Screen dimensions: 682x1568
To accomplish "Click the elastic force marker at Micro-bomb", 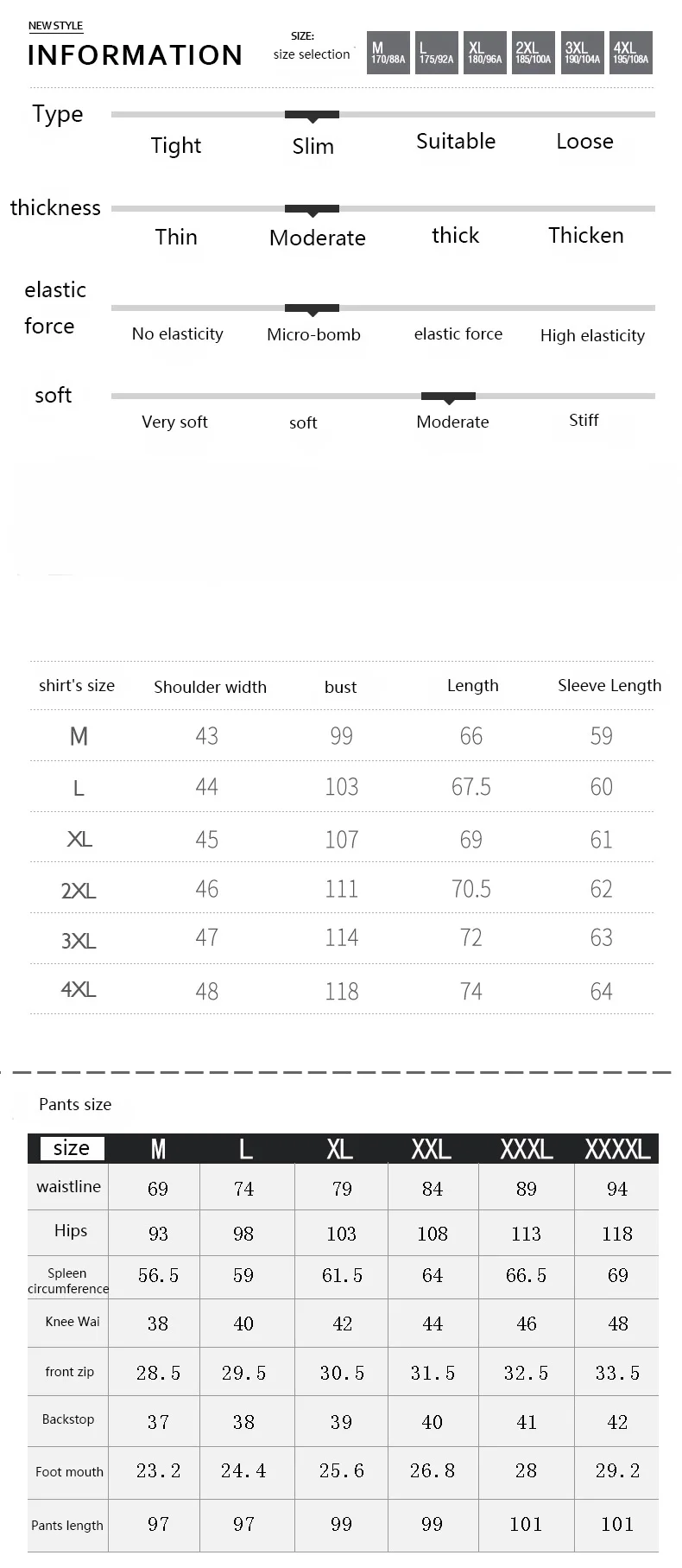I will pyautogui.click(x=312, y=309).
